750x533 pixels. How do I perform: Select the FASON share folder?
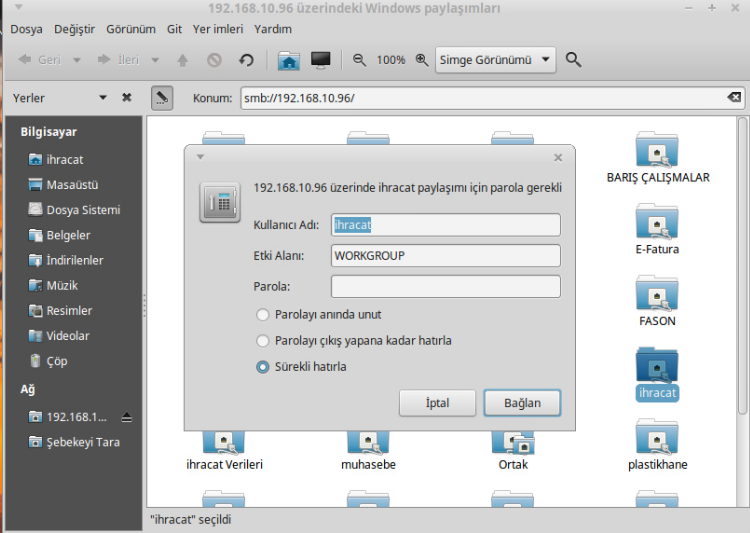[x=657, y=301]
